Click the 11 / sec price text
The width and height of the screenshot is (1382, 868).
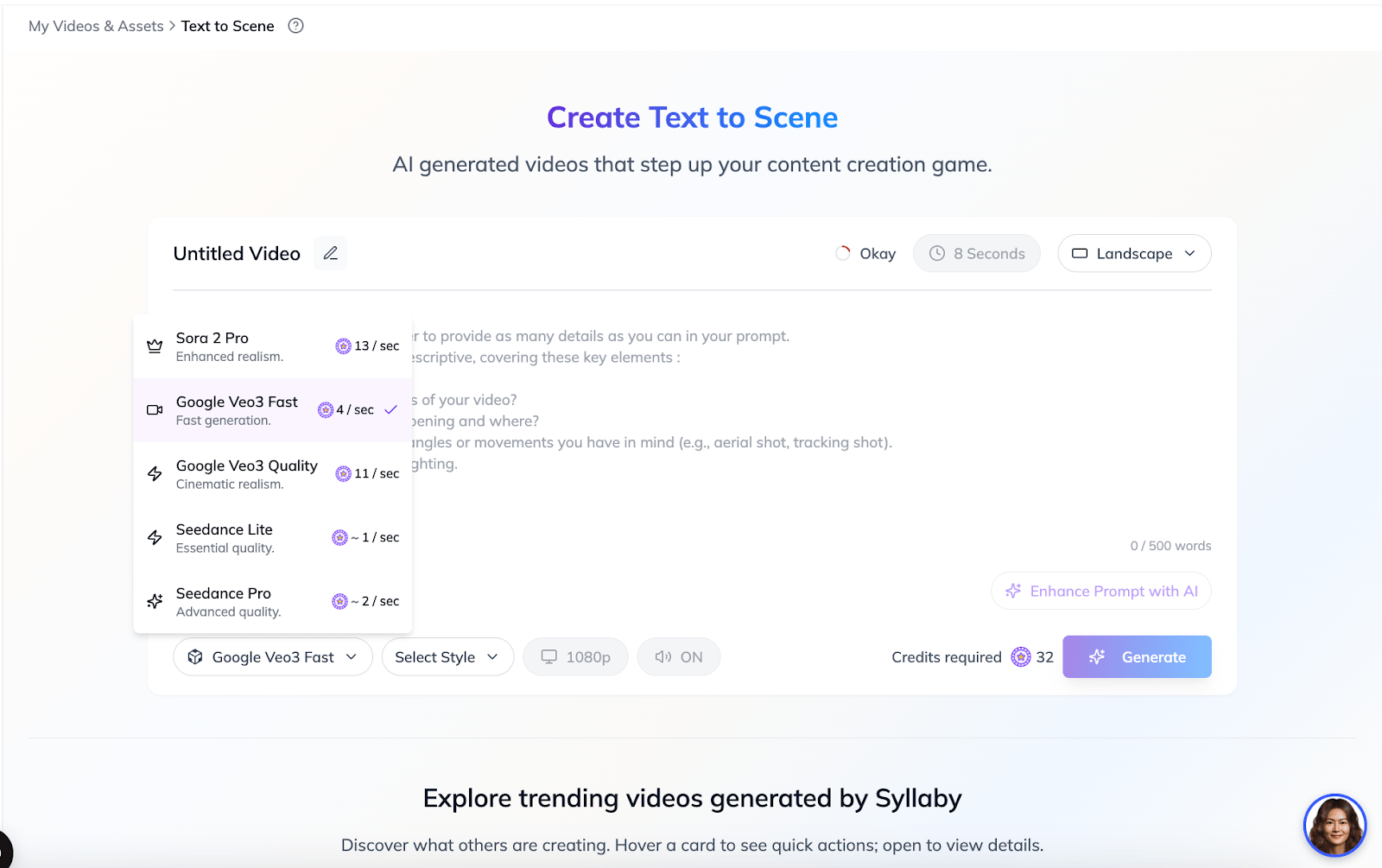(x=377, y=474)
